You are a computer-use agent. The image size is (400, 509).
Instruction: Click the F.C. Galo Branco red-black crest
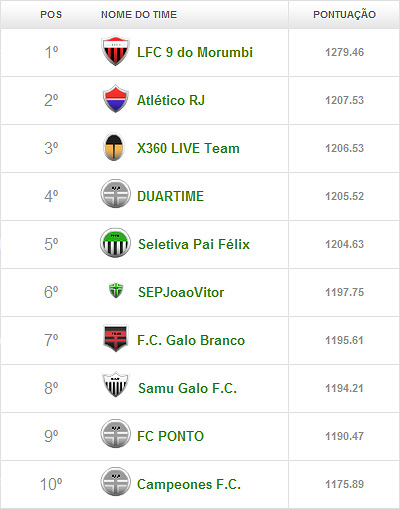tap(115, 338)
